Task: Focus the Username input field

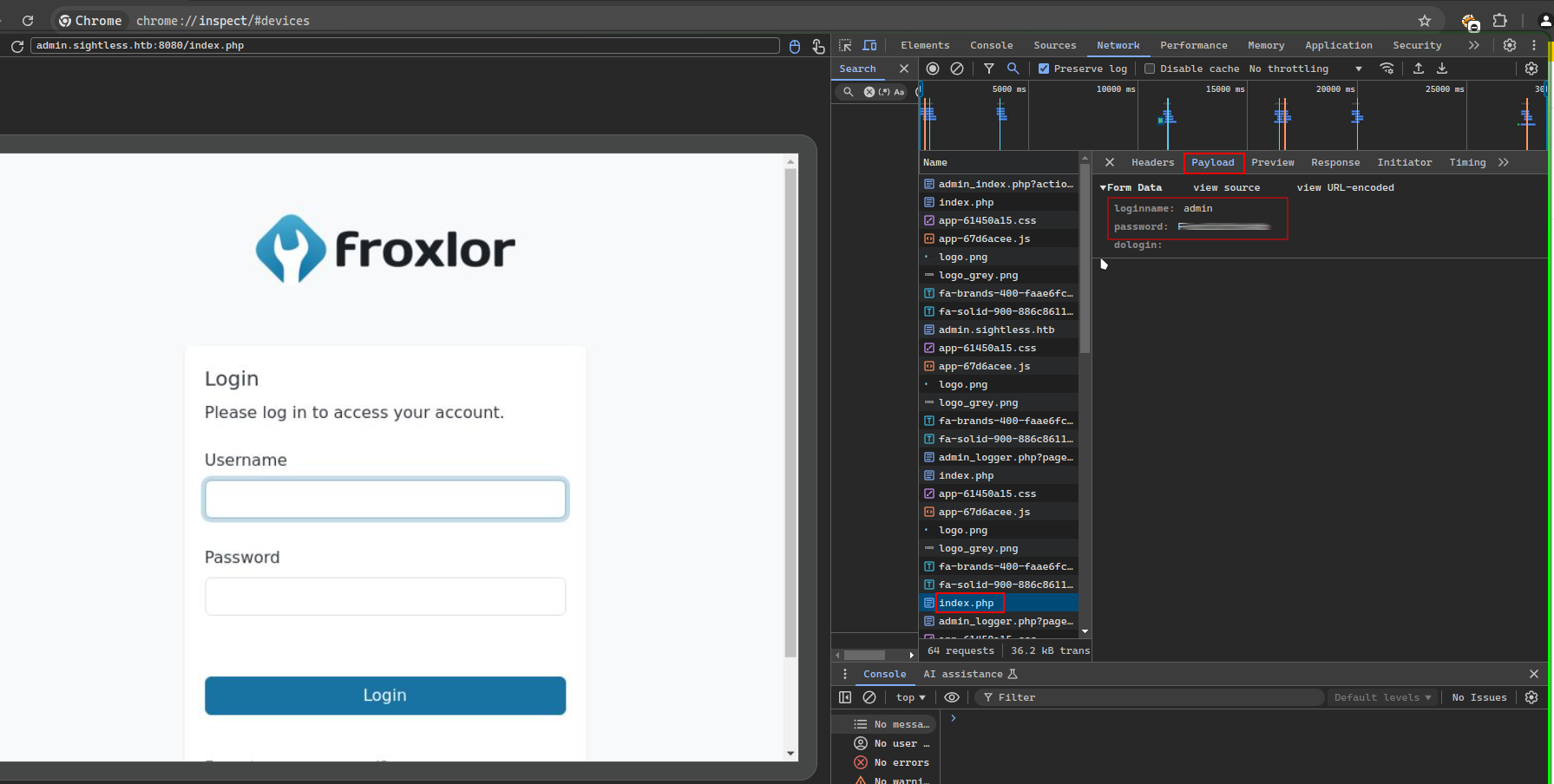Action: pos(385,499)
